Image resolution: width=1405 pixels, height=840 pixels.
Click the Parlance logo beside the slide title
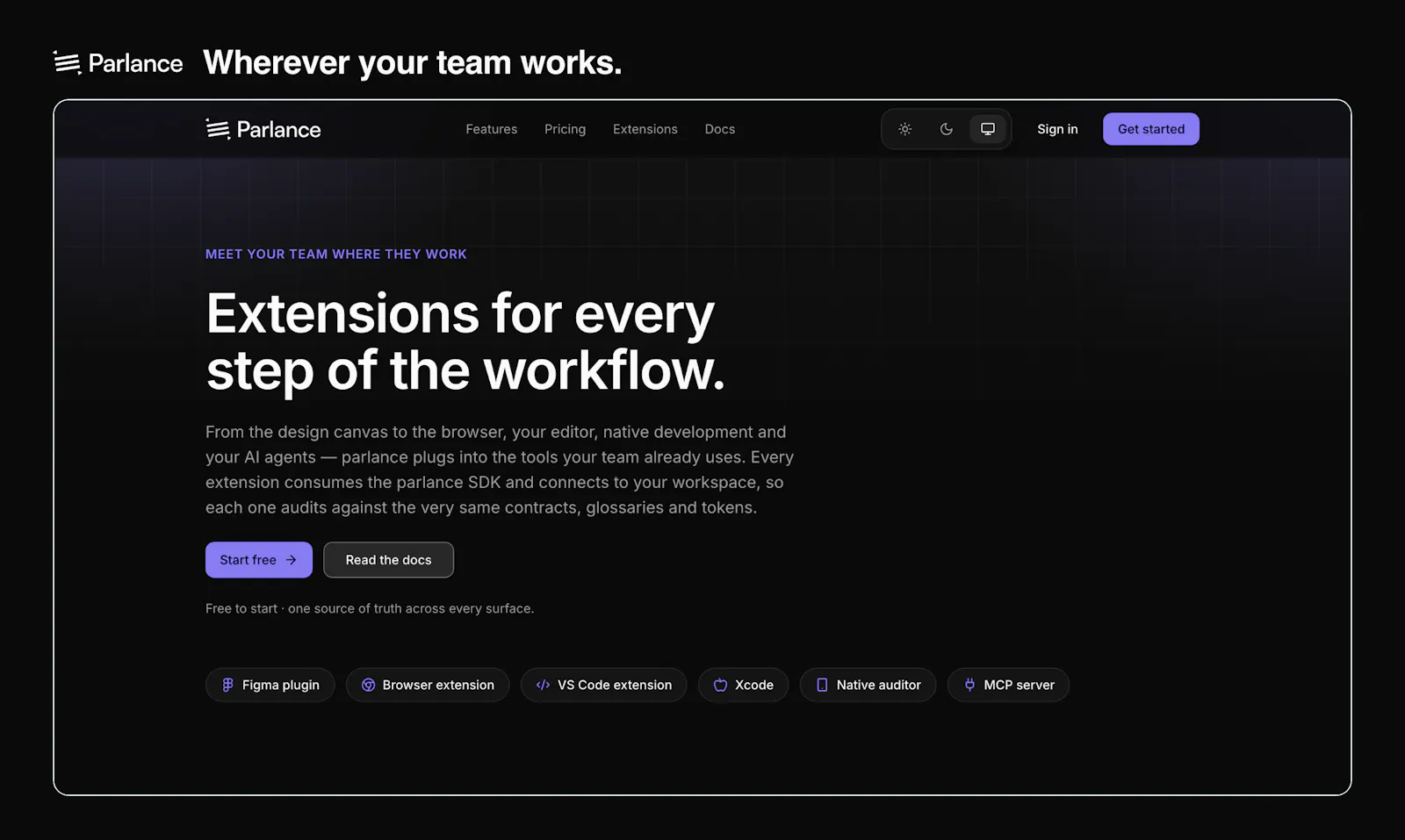[118, 63]
